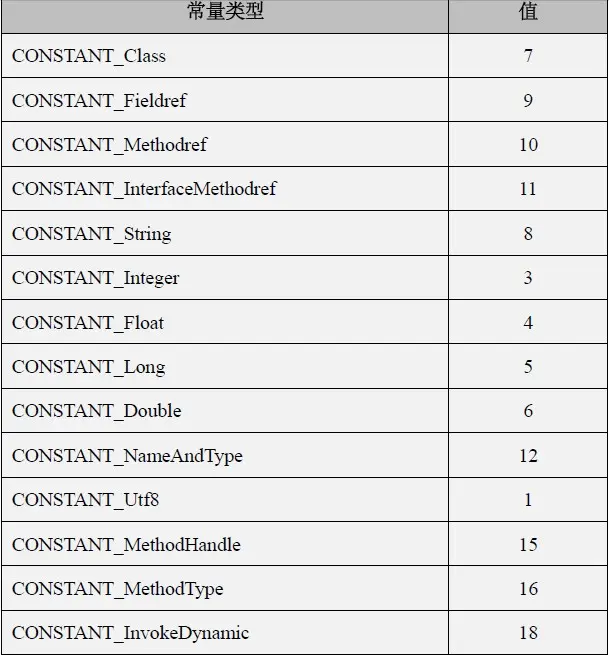609x655 pixels.
Task: Select the CONSTANT_MethodType entry
Action: (118, 589)
